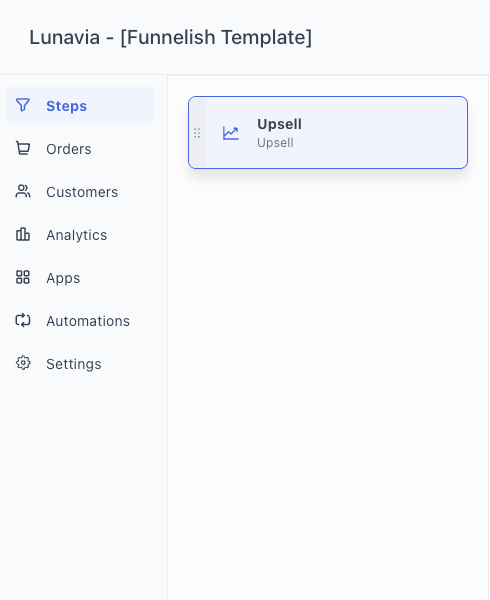
Task: Click the drag handle dots on Upsell step
Action: (197, 133)
